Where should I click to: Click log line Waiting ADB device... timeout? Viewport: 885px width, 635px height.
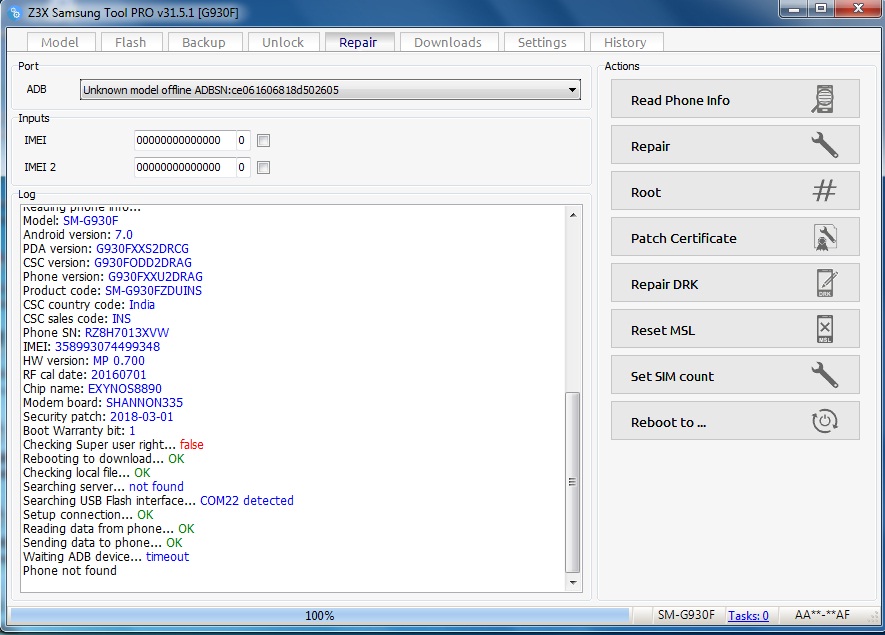pyautogui.click(x=106, y=557)
